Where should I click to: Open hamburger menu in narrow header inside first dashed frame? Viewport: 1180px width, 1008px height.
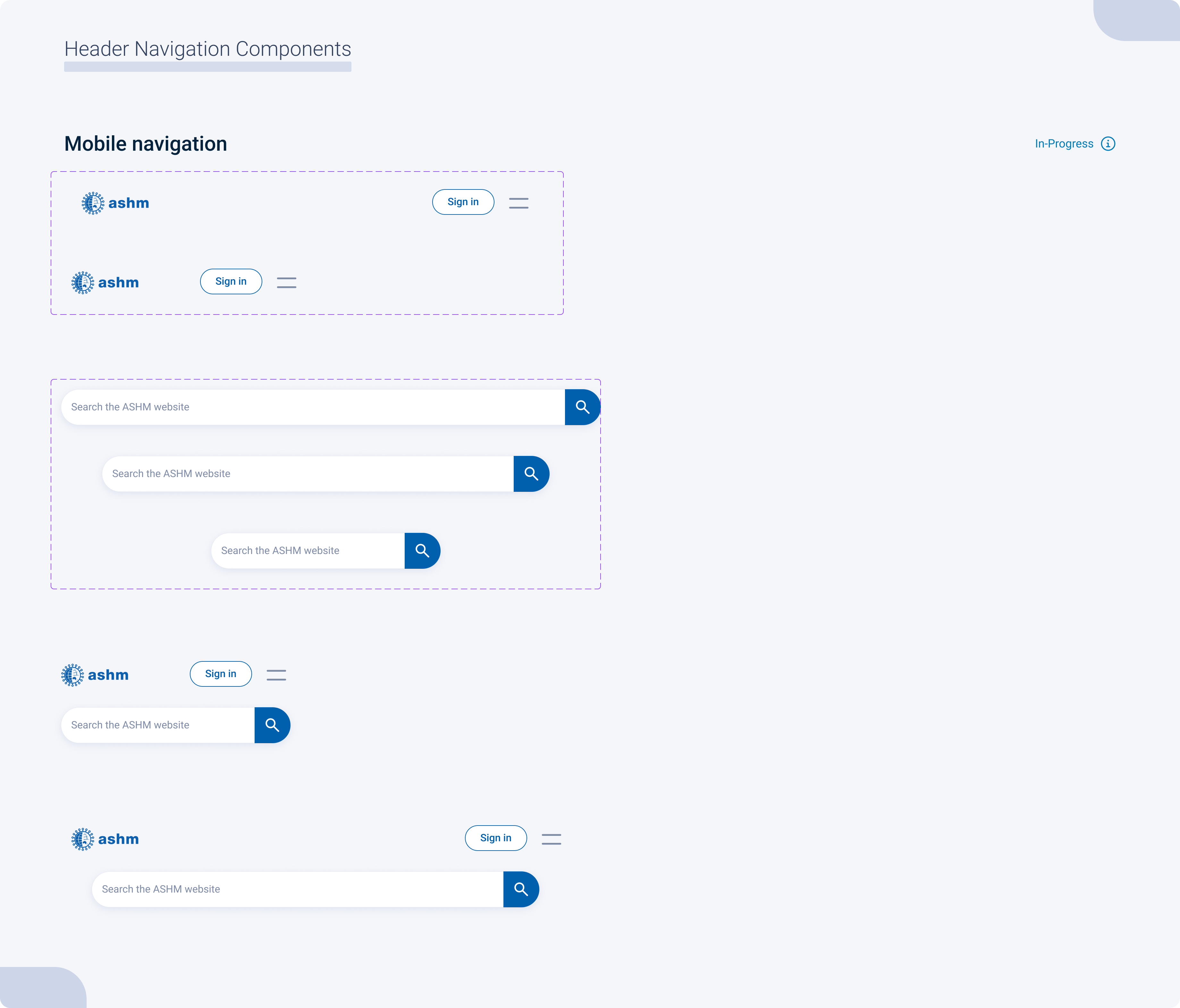coord(286,282)
